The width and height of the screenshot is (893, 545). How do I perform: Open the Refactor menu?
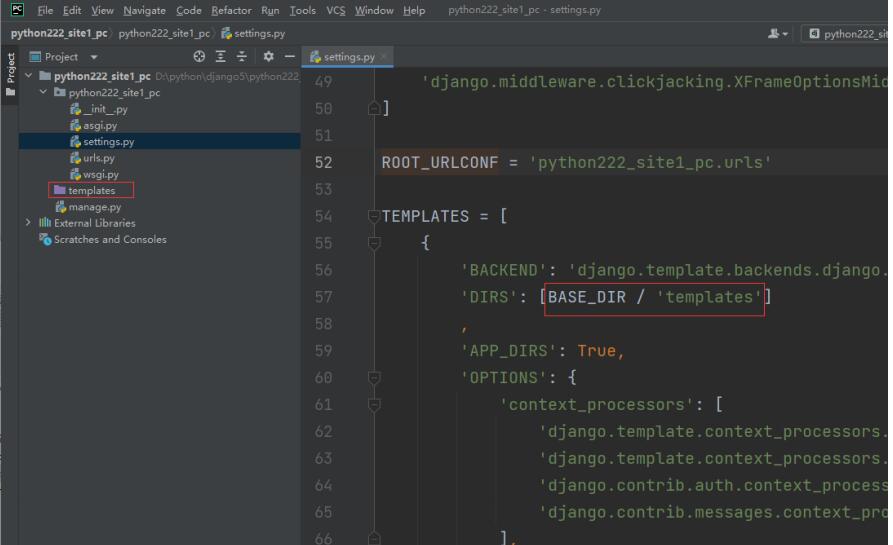pyautogui.click(x=231, y=10)
